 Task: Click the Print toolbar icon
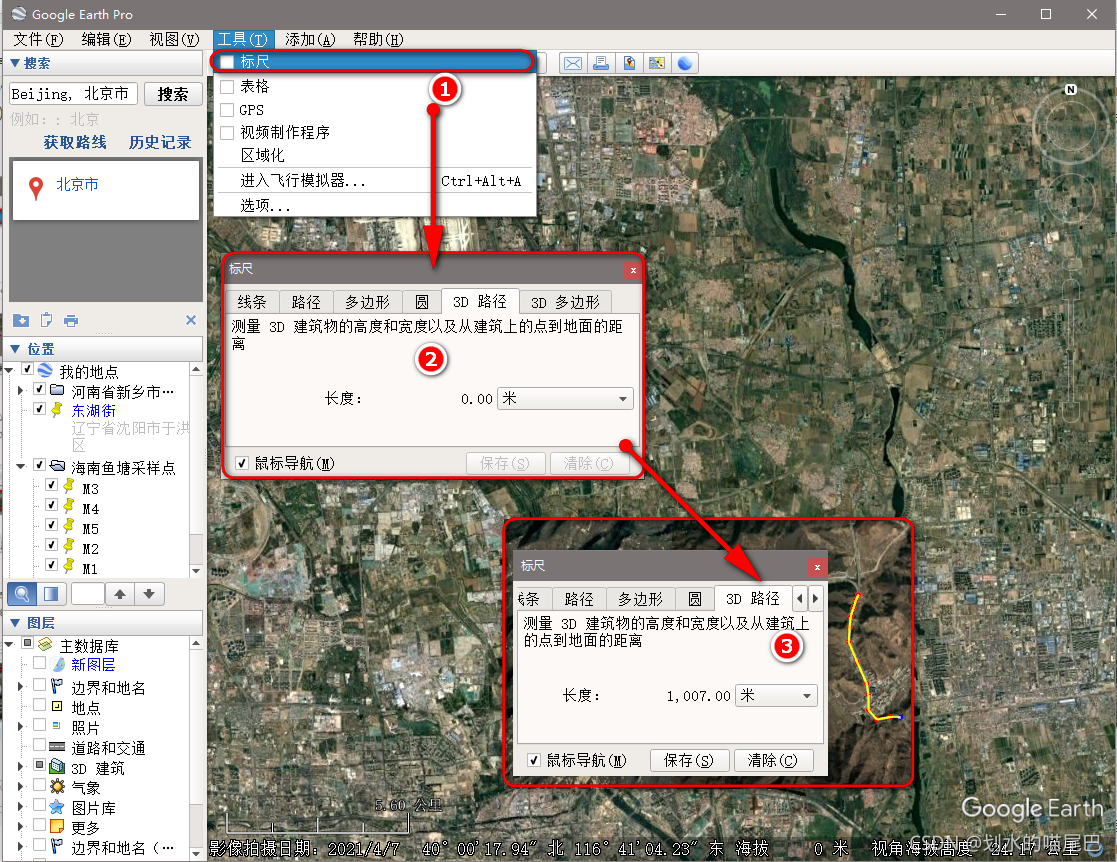(601, 63)
